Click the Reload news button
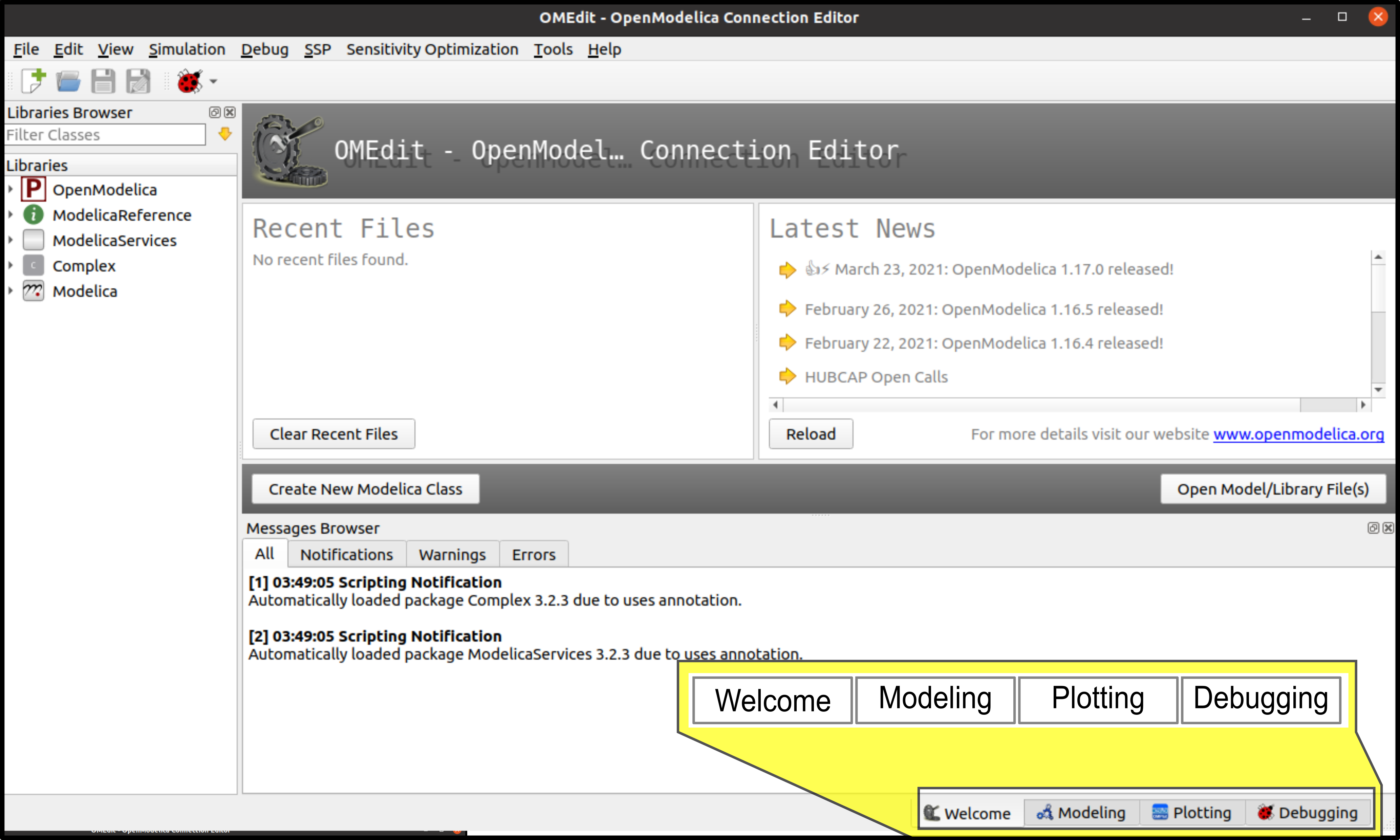Screen dimensions: 1400x840 [x=811, y=434]
